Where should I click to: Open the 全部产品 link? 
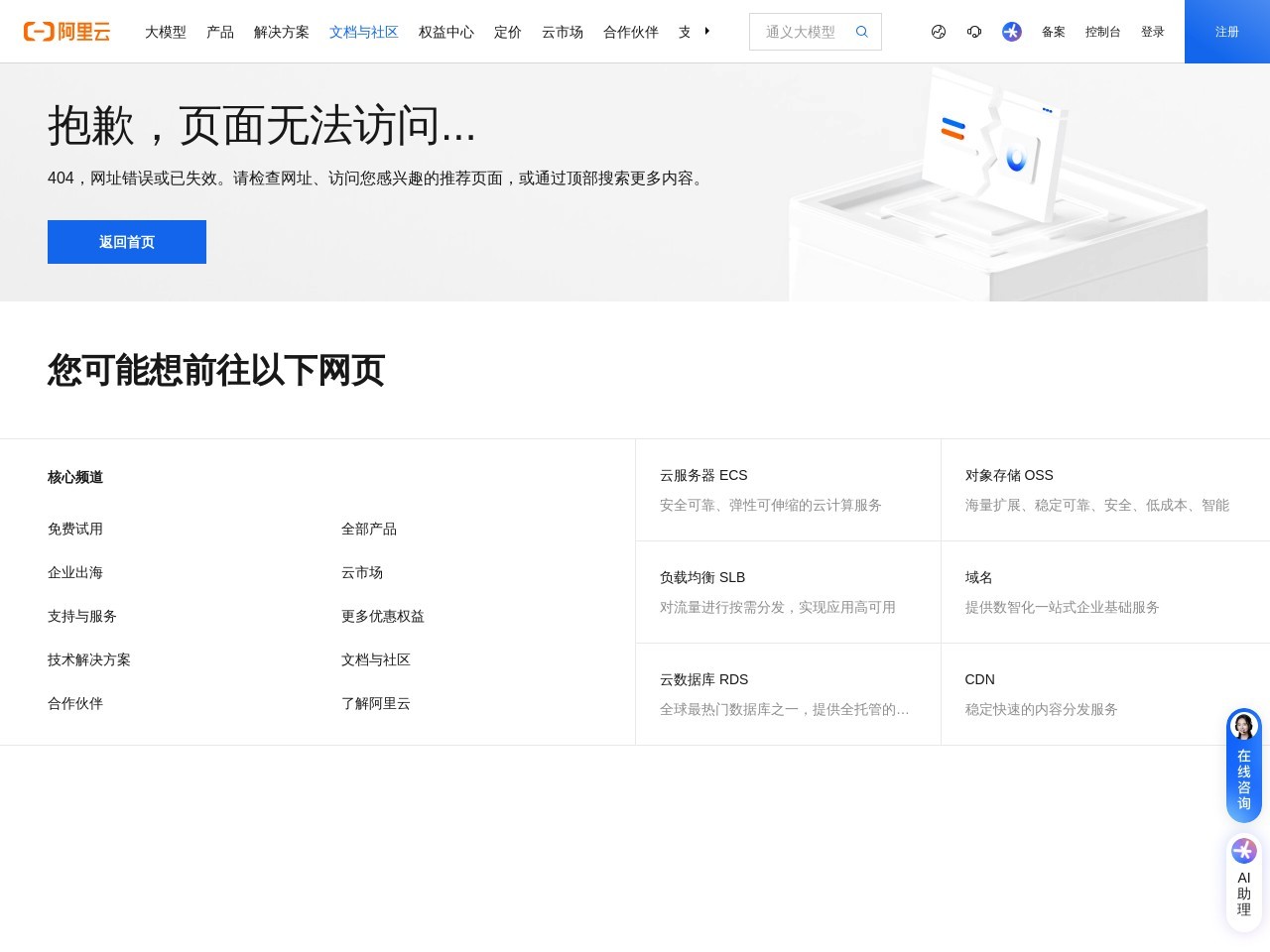(369, 529)
